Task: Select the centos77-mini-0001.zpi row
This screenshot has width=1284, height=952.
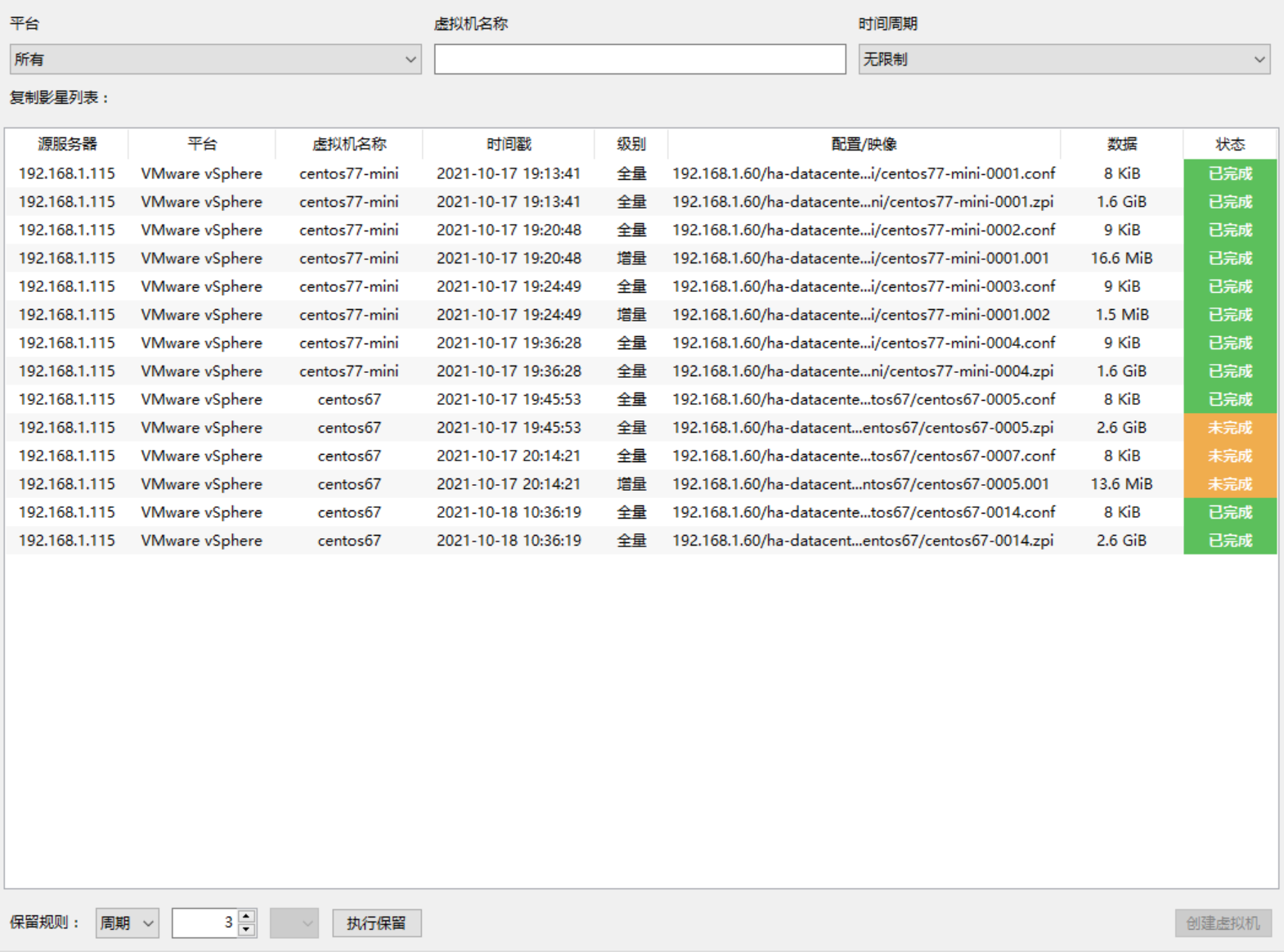Action: [x=863, y=202]
